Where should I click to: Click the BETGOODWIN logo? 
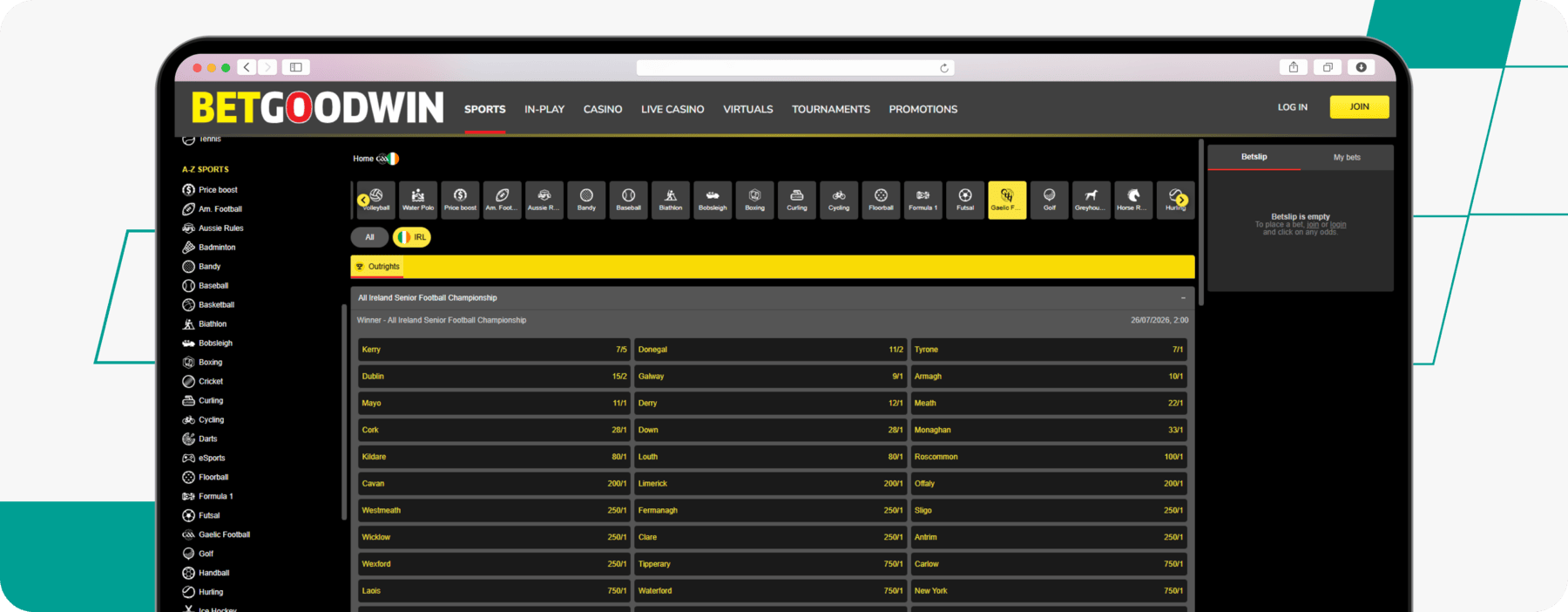coord(317,108)
